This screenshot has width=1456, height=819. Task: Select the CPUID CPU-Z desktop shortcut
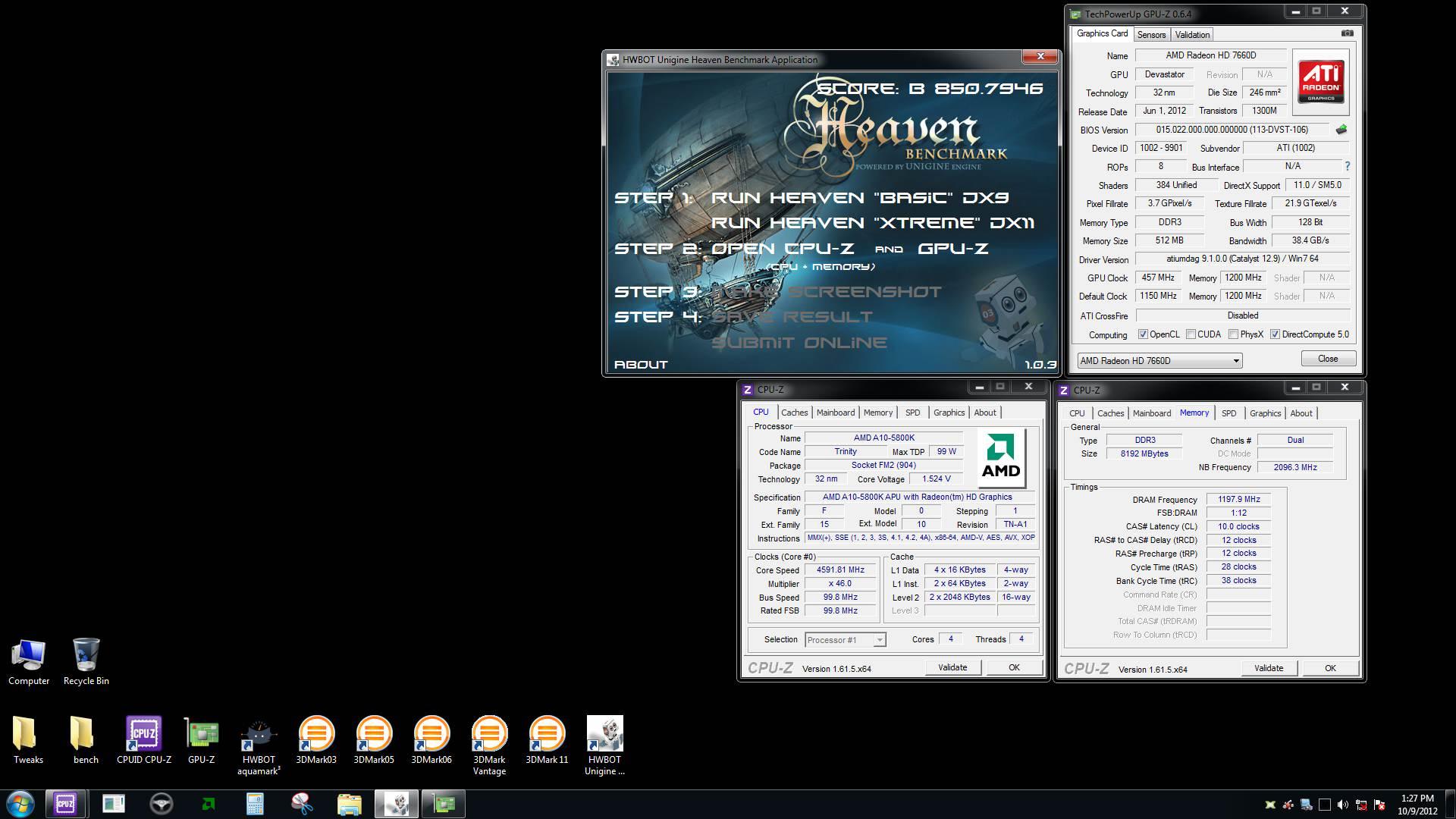143,740
